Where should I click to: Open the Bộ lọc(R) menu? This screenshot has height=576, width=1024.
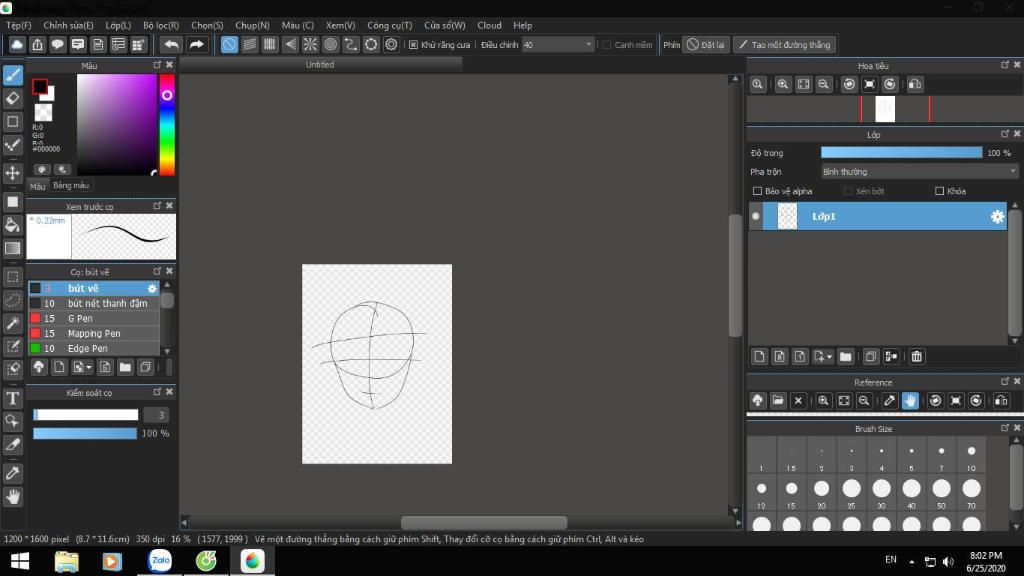161,25
